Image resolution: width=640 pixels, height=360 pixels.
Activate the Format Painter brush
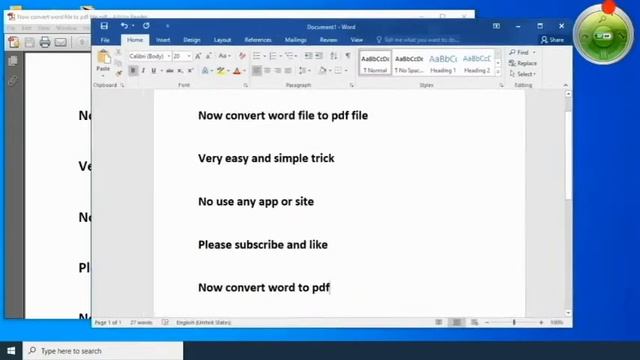coord(118,73)
